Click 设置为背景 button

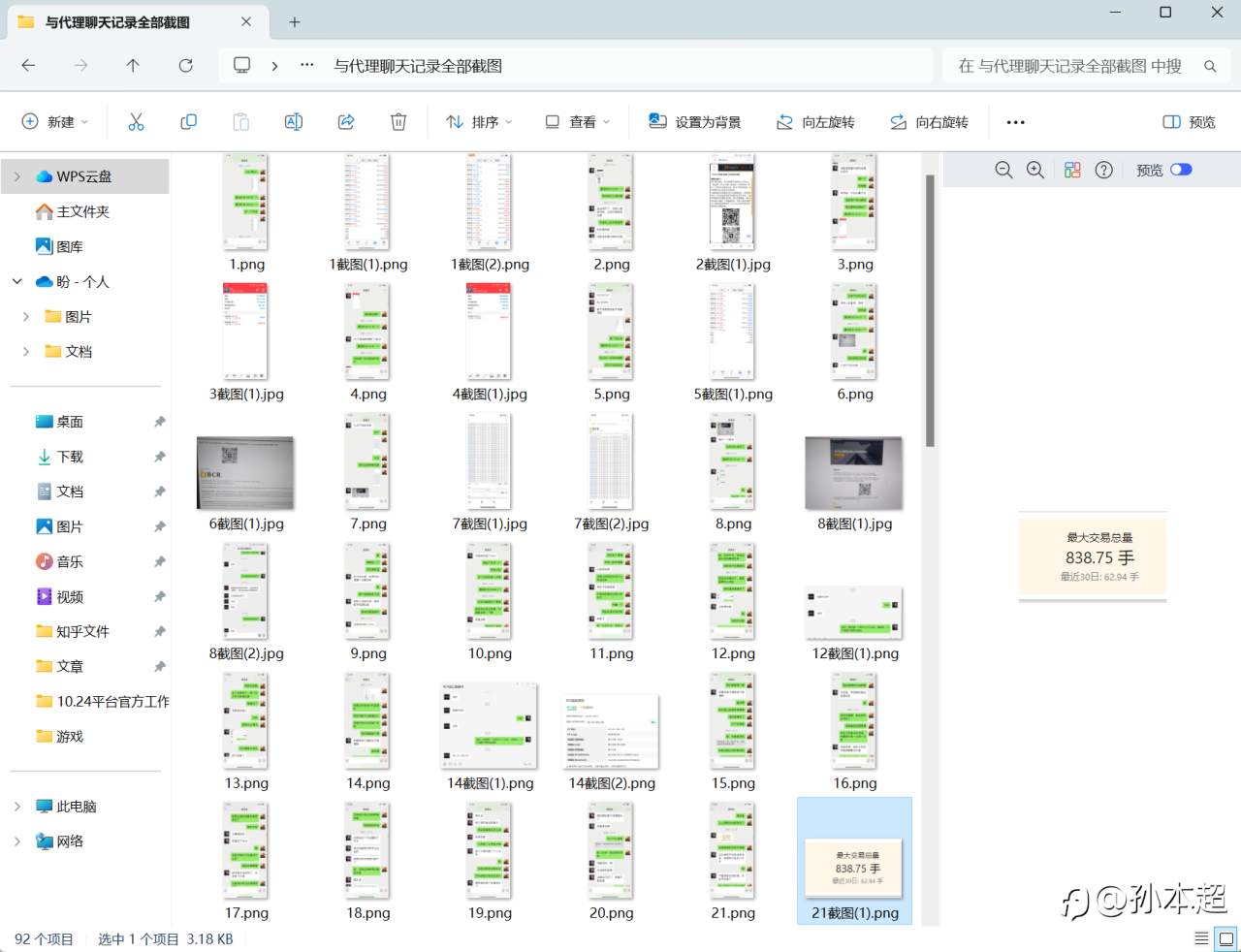695,121
